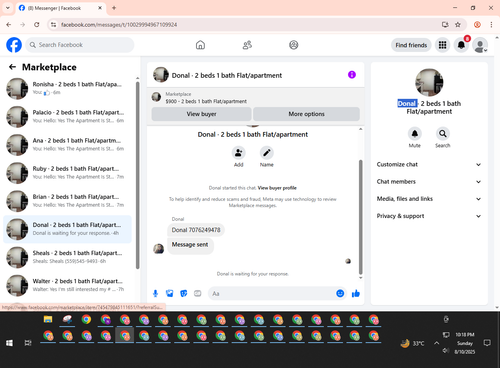
Task: Click the Message sent bubble
Action: tap(190, 246)
